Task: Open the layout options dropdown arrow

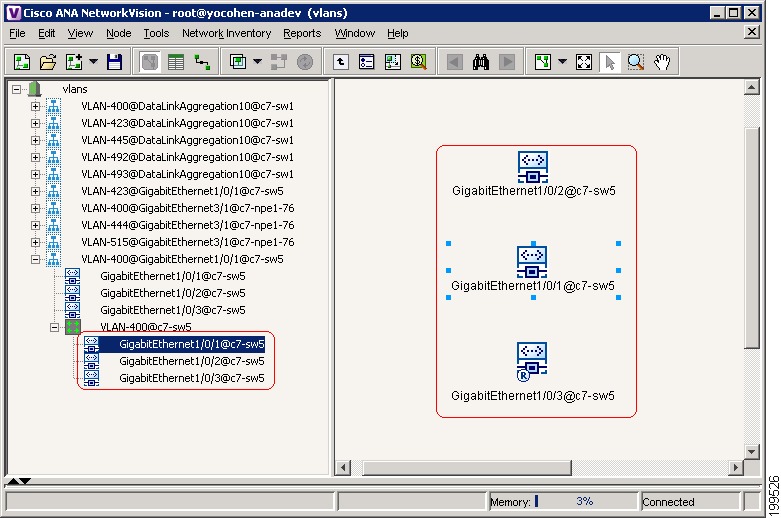Action: pos(562,62)
